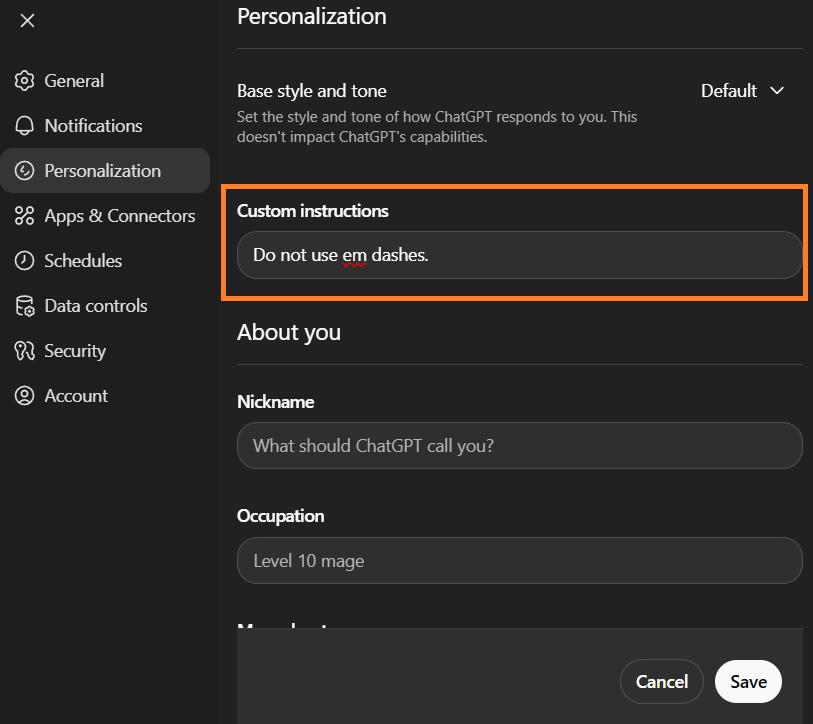Save the personalization settings

tap(748, 681)
